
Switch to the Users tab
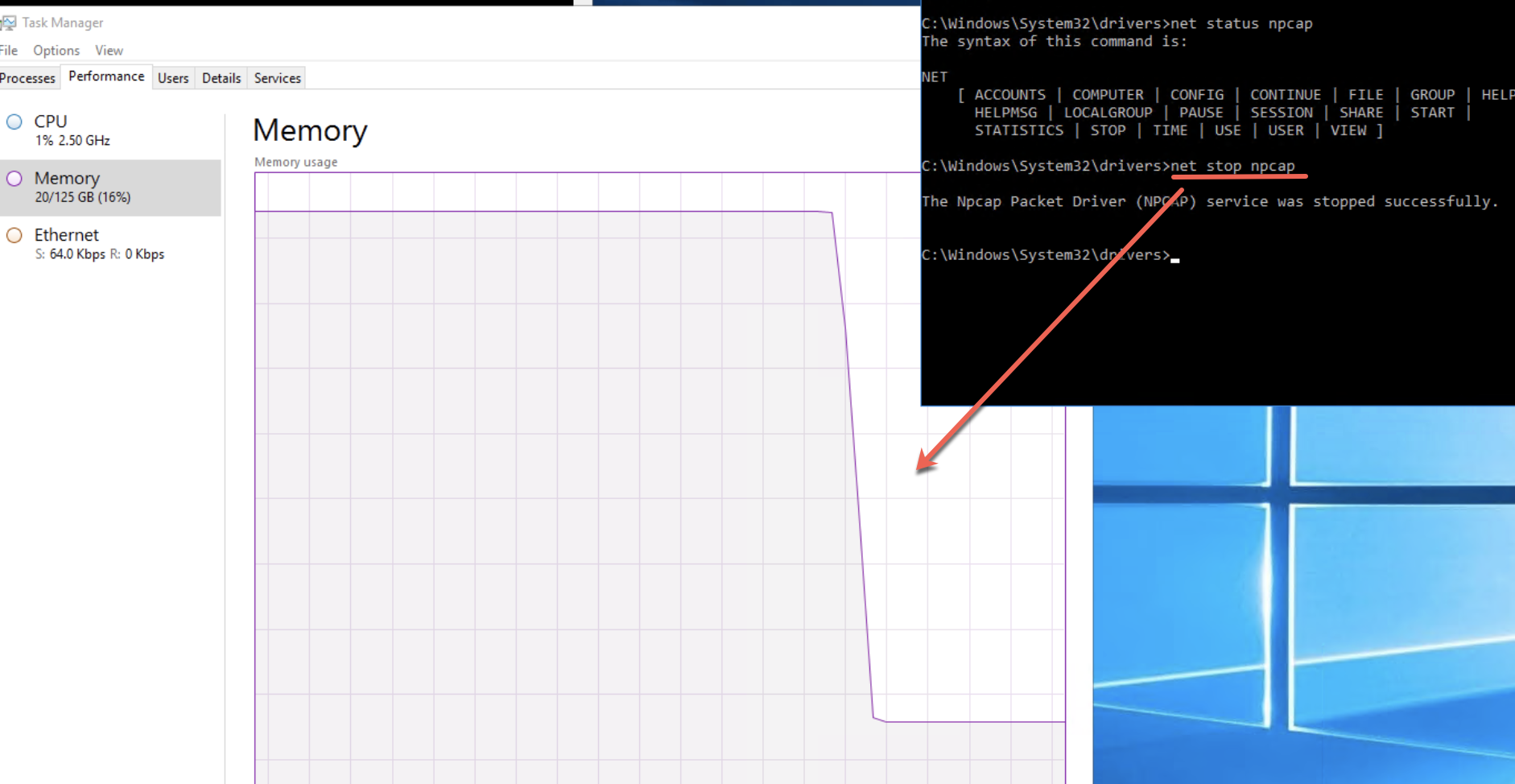click(173, 78)
